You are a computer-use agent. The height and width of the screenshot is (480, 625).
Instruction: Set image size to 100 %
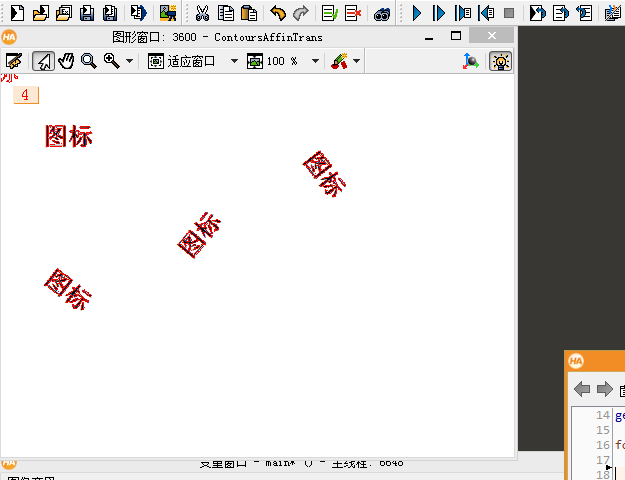(x=273, y=61)
